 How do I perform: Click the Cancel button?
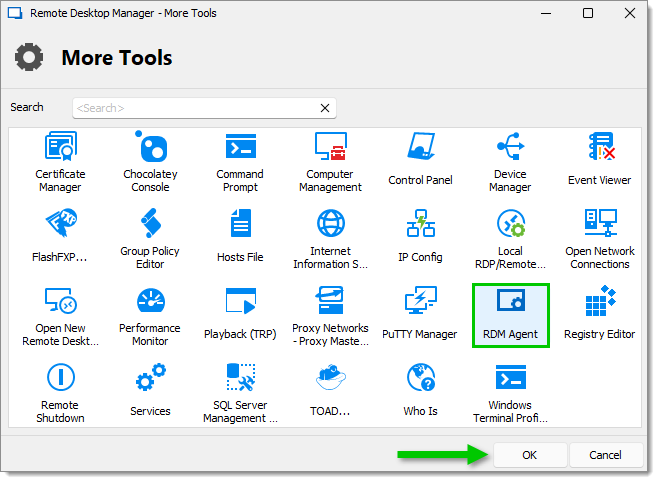point(606,455)
